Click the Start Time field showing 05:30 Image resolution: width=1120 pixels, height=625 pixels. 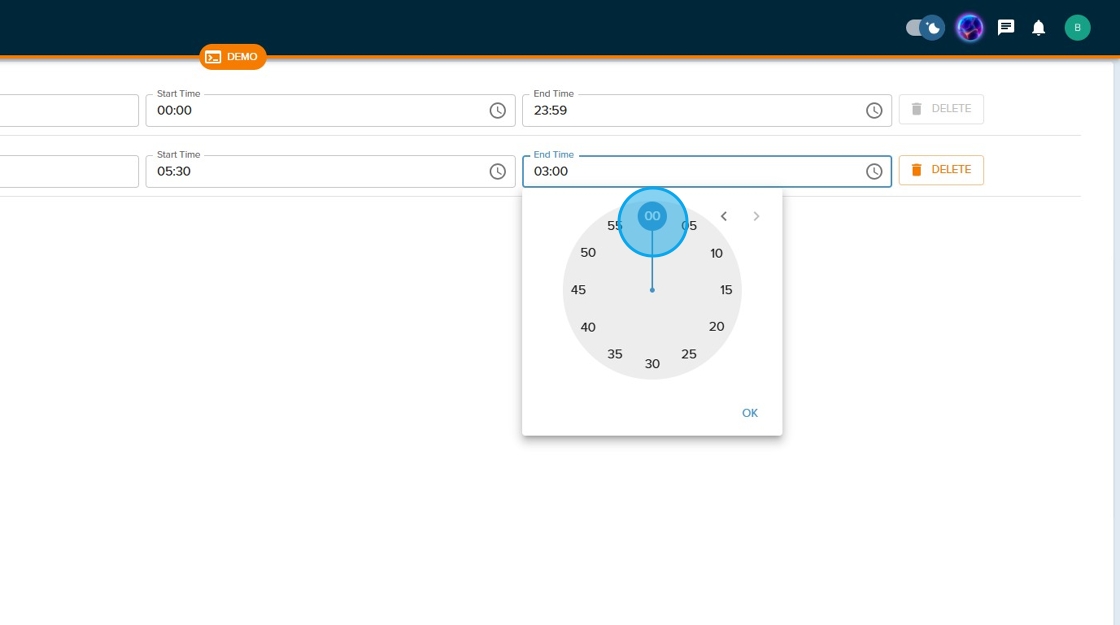point(315,172)
